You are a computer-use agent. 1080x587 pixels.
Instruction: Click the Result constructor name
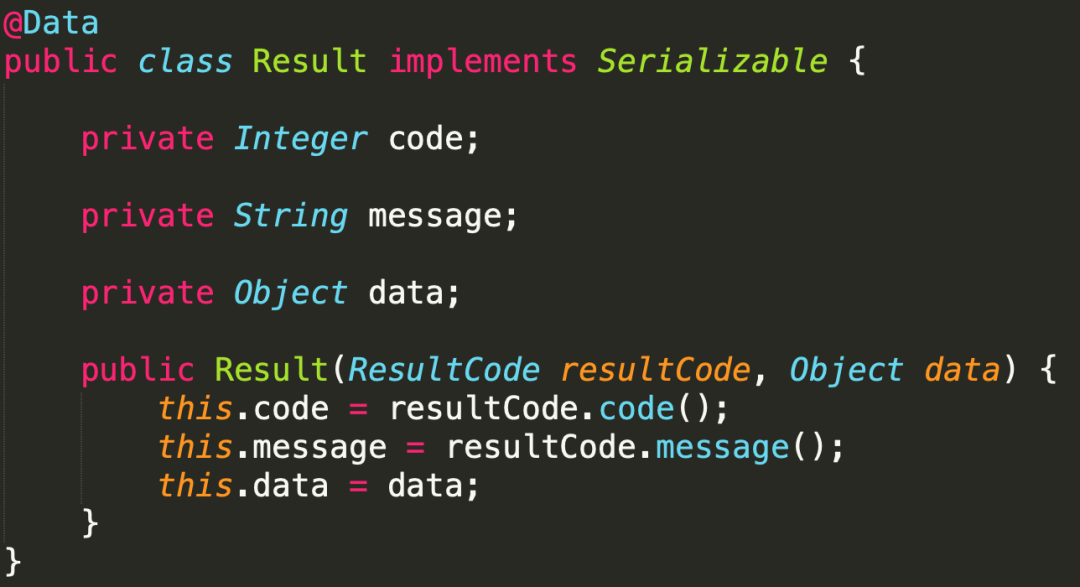tap(271, 370)
